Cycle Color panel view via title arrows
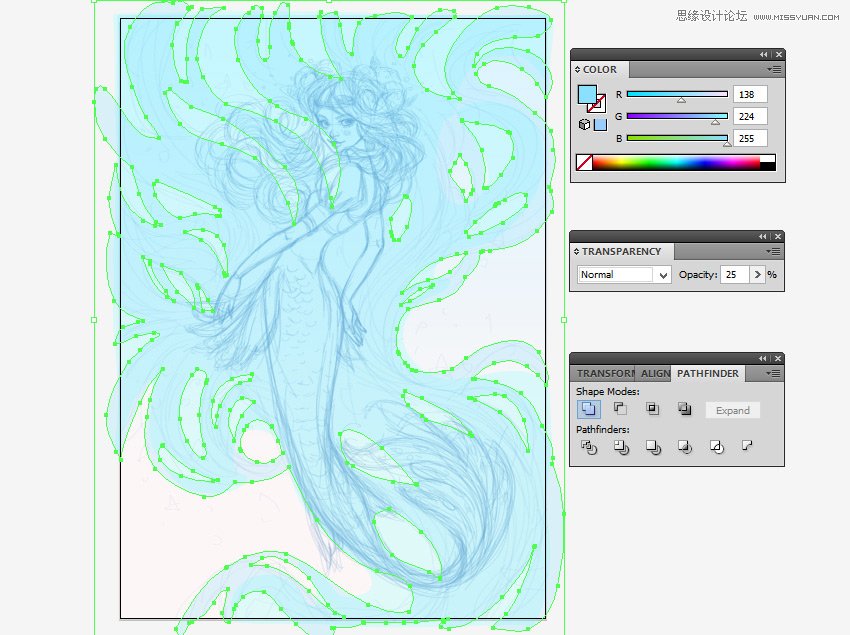The image size is (850, 635). (578, 69)
